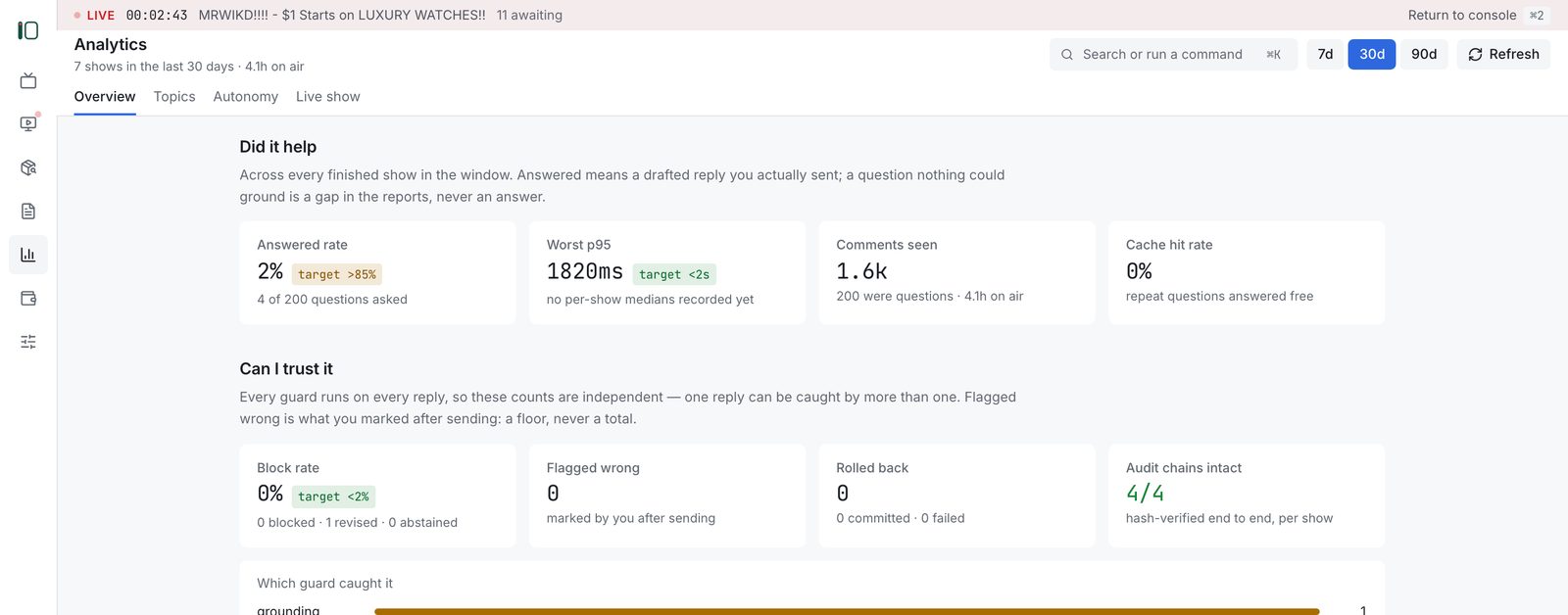Switch to the Live show tab

pyautogui.click(x=328, y=97)
